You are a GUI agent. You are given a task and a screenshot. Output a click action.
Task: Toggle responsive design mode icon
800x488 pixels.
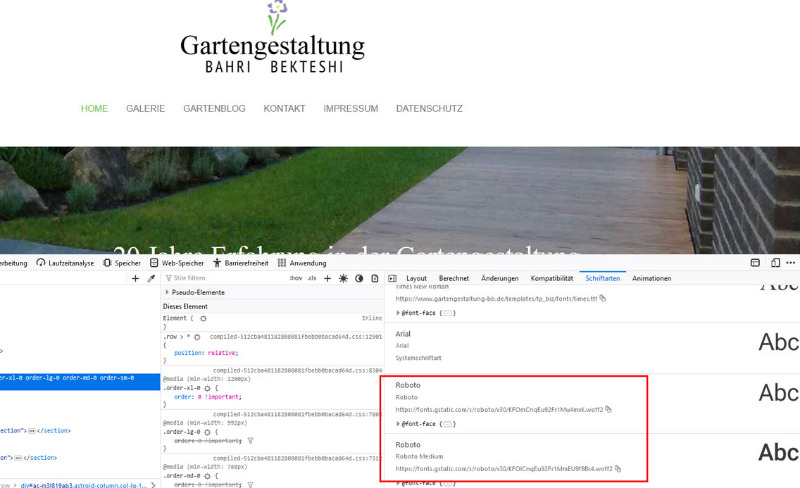click(776, 263)
